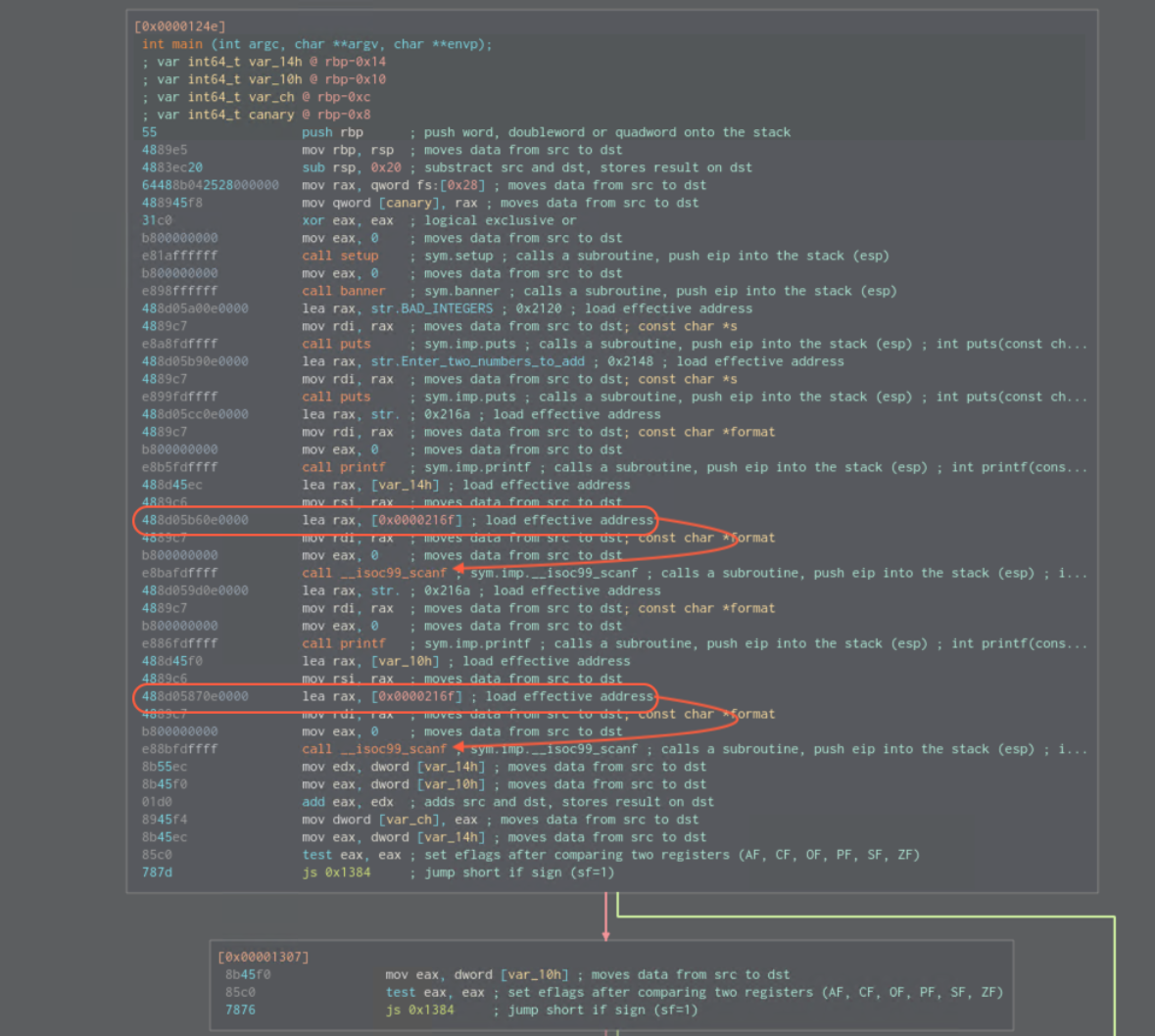
Task: Jump to the banner function call
Action: 343,291
